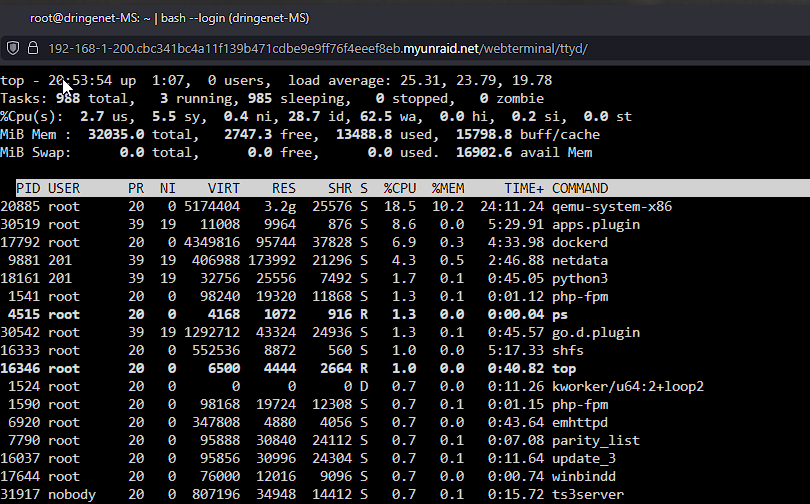Click the dockerd command name
This screenshot has height=504, width=810.
pos(580,243)
